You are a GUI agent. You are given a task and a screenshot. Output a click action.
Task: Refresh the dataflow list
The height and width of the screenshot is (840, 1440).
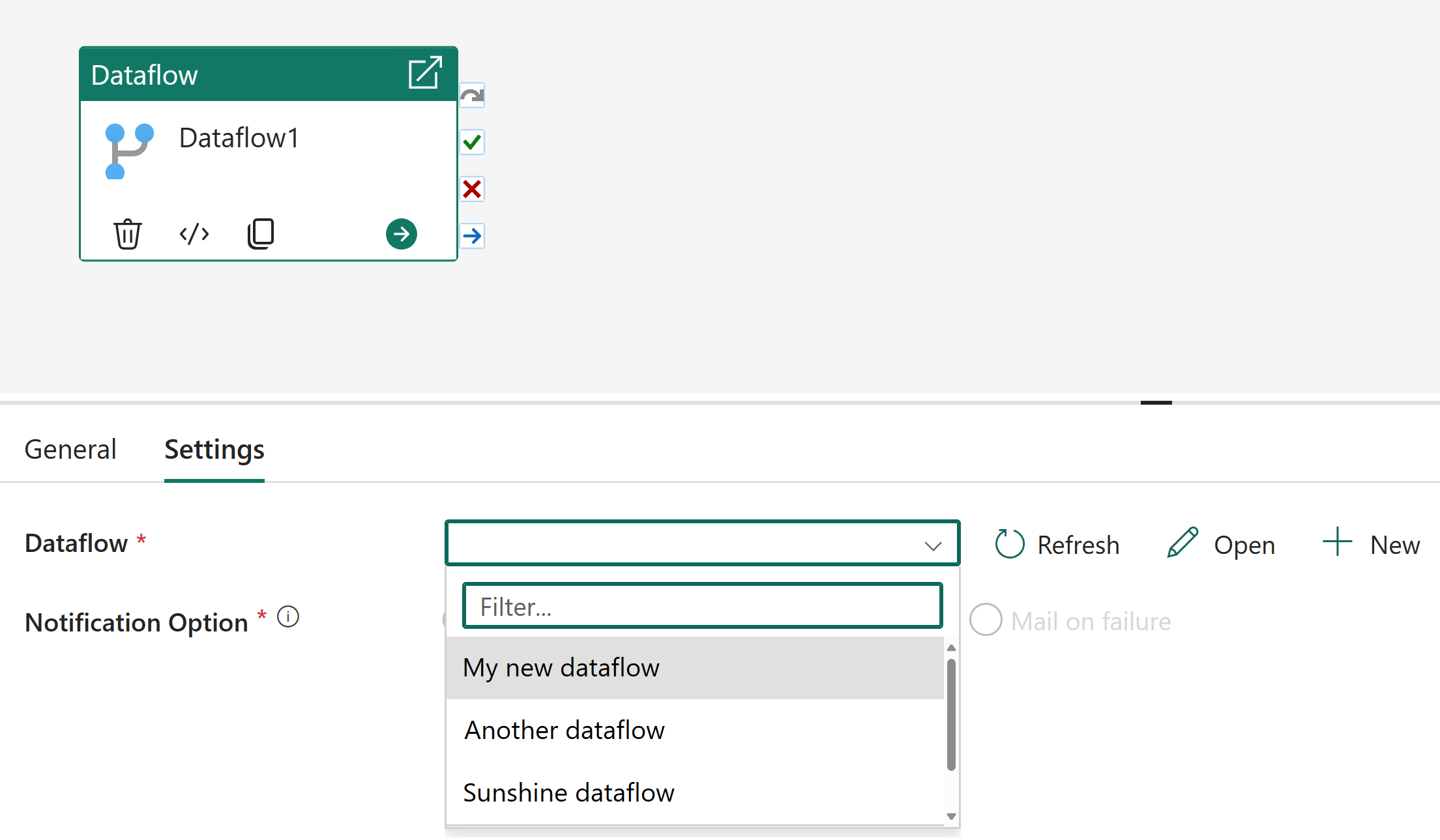1057,544
